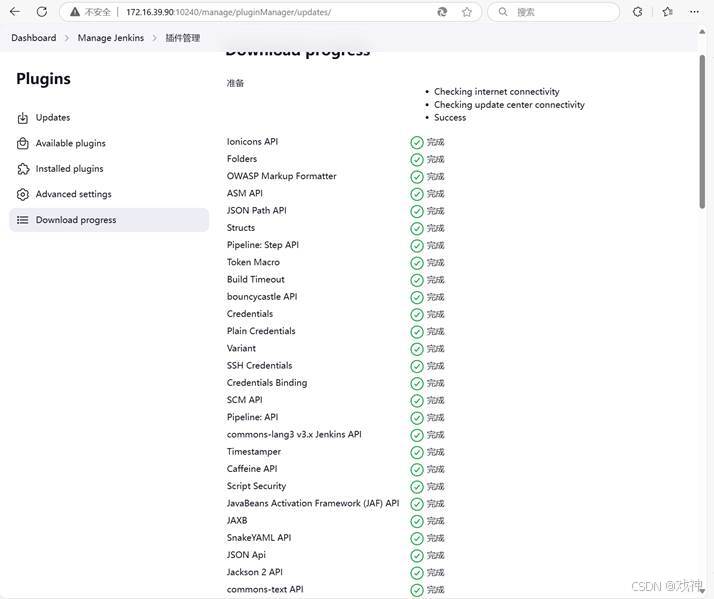This screenshot has width=714, height=599.
Task: Click the translate icon in address bar
Action: [x=442, y=12]
